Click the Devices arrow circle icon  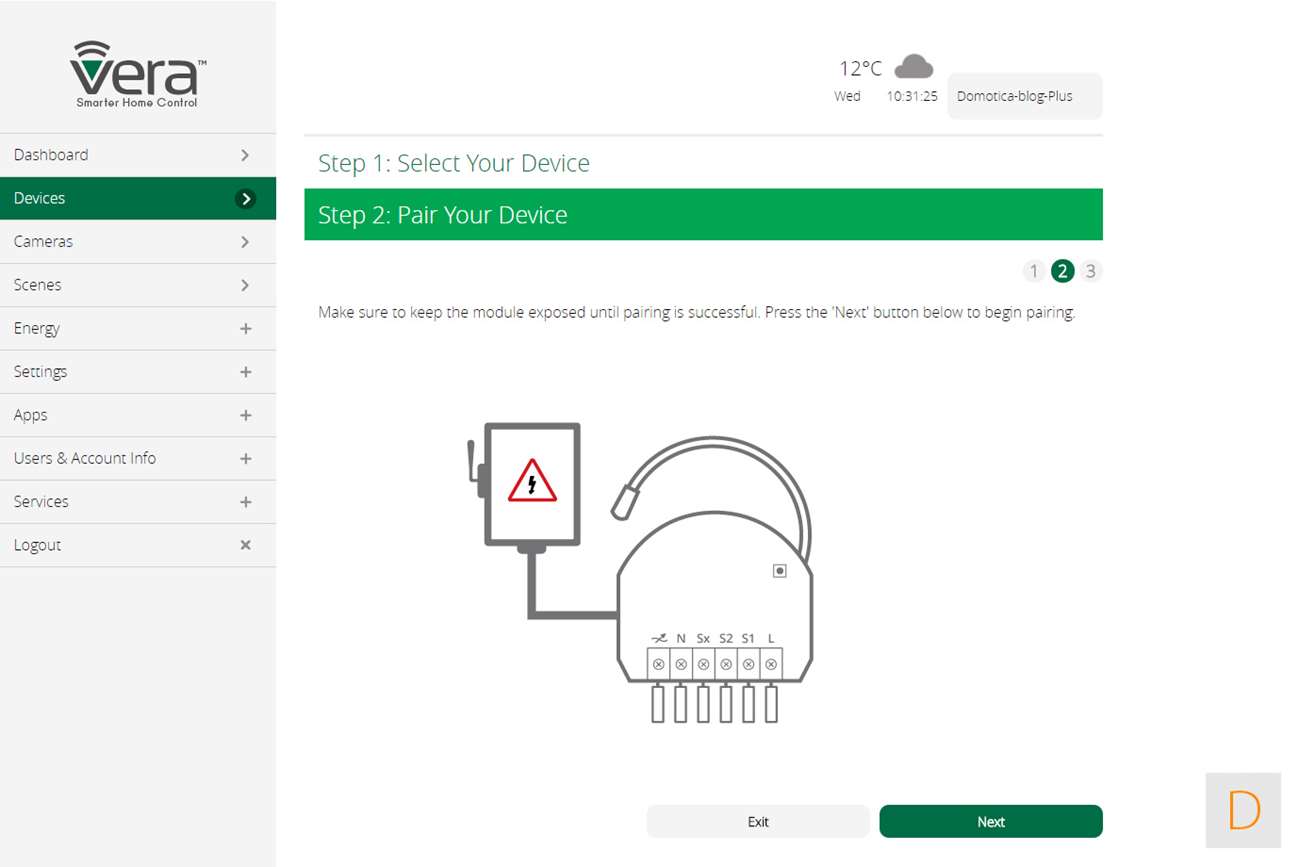(x=245, y=198)
